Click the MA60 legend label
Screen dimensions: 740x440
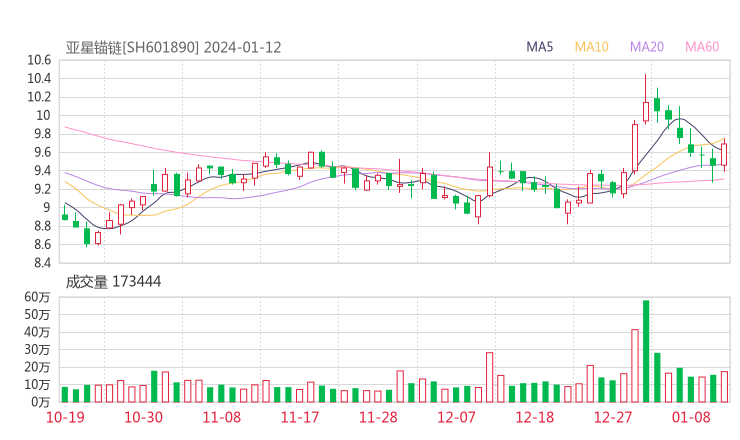pyautogui.click(x=702, y=47)
